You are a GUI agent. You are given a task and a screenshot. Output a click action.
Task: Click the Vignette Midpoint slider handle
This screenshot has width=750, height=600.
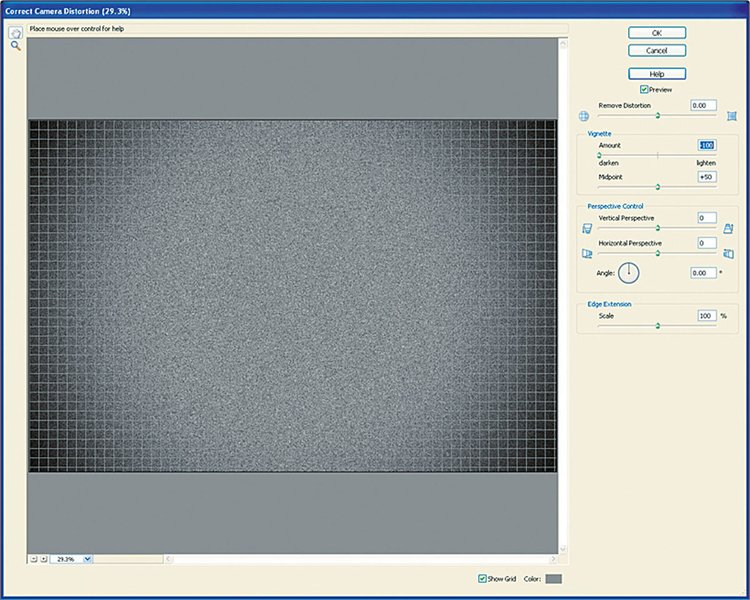pos(658,187)
